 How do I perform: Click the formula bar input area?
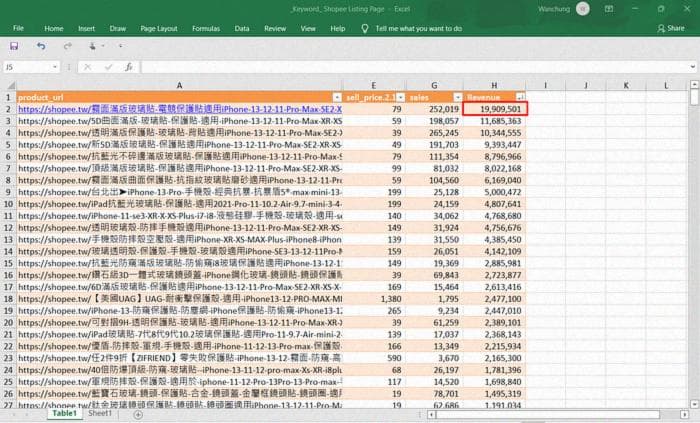pyautogui.click(x=414, y=67)
